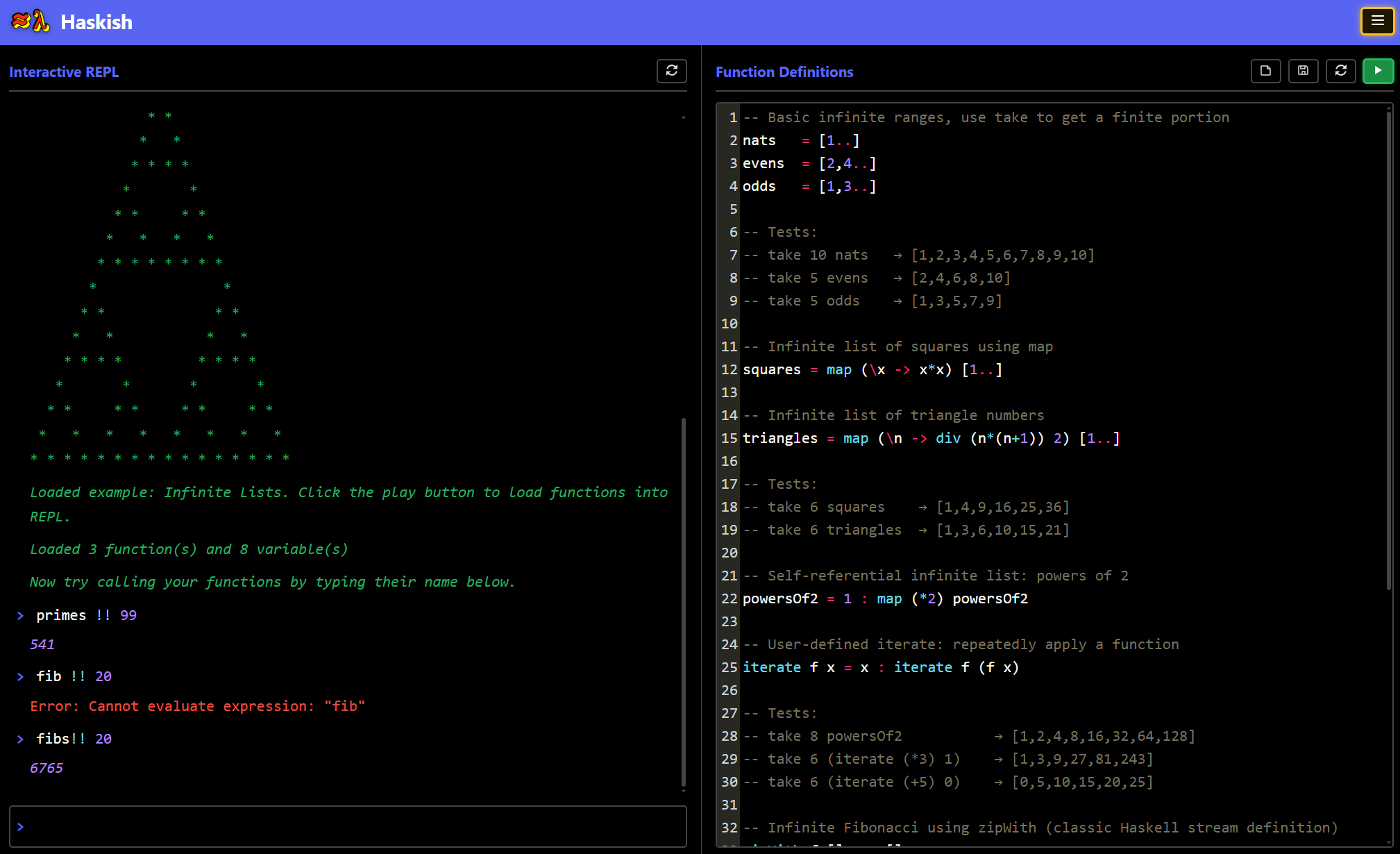The image size is (1400, 854).
Task: Click the Interactive REPL heading
Action: click(64, 72)
